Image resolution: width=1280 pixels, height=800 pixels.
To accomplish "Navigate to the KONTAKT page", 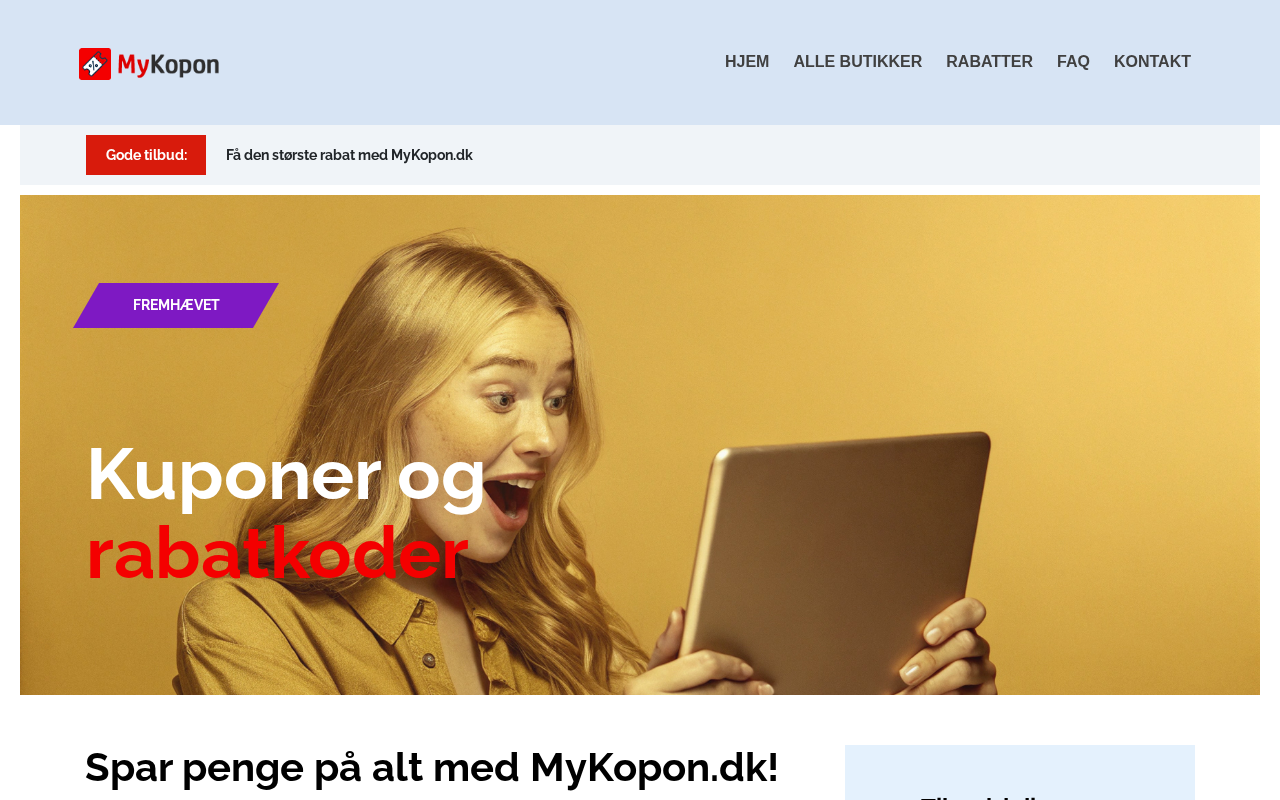I will [x=1152, y=62].
